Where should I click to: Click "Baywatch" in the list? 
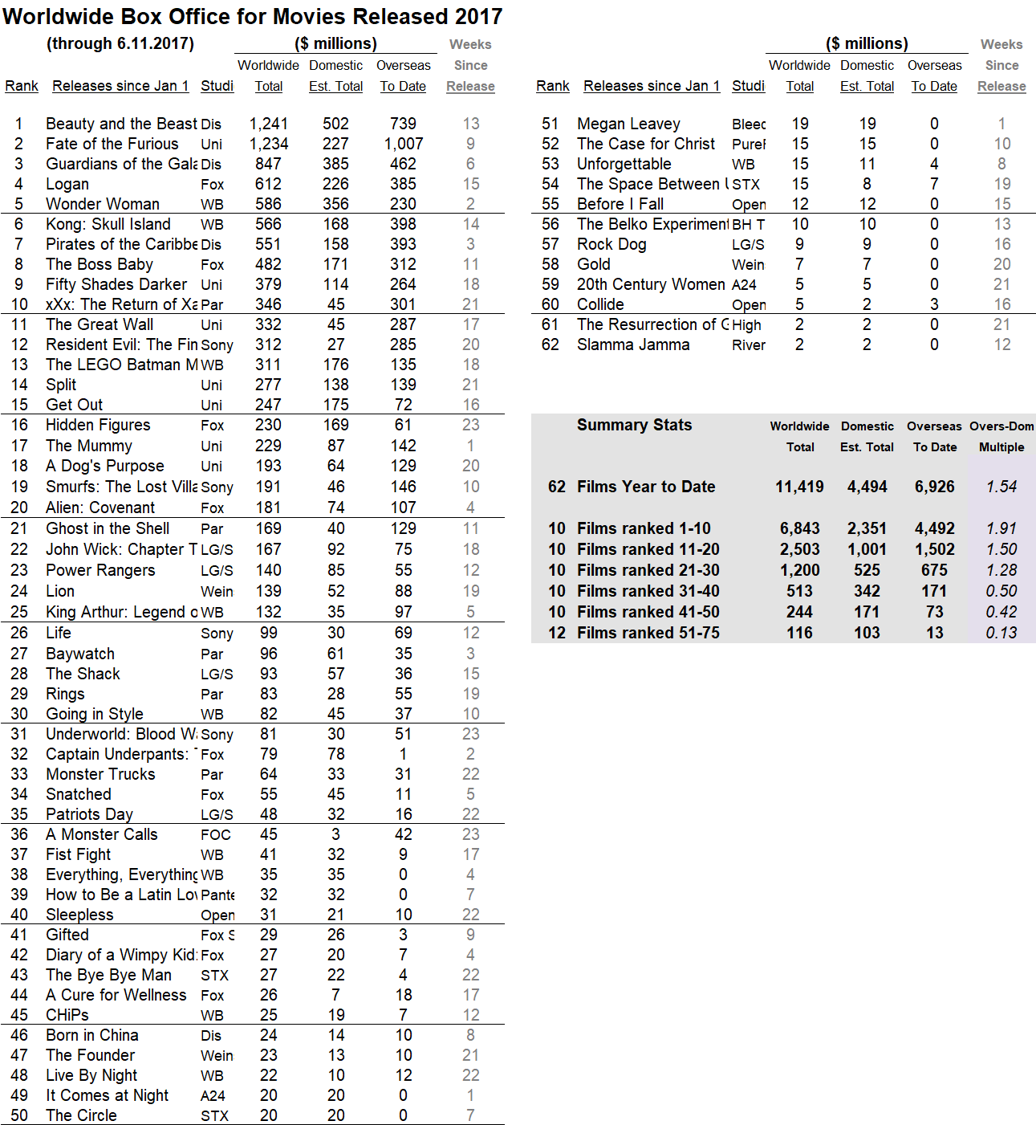80,654
